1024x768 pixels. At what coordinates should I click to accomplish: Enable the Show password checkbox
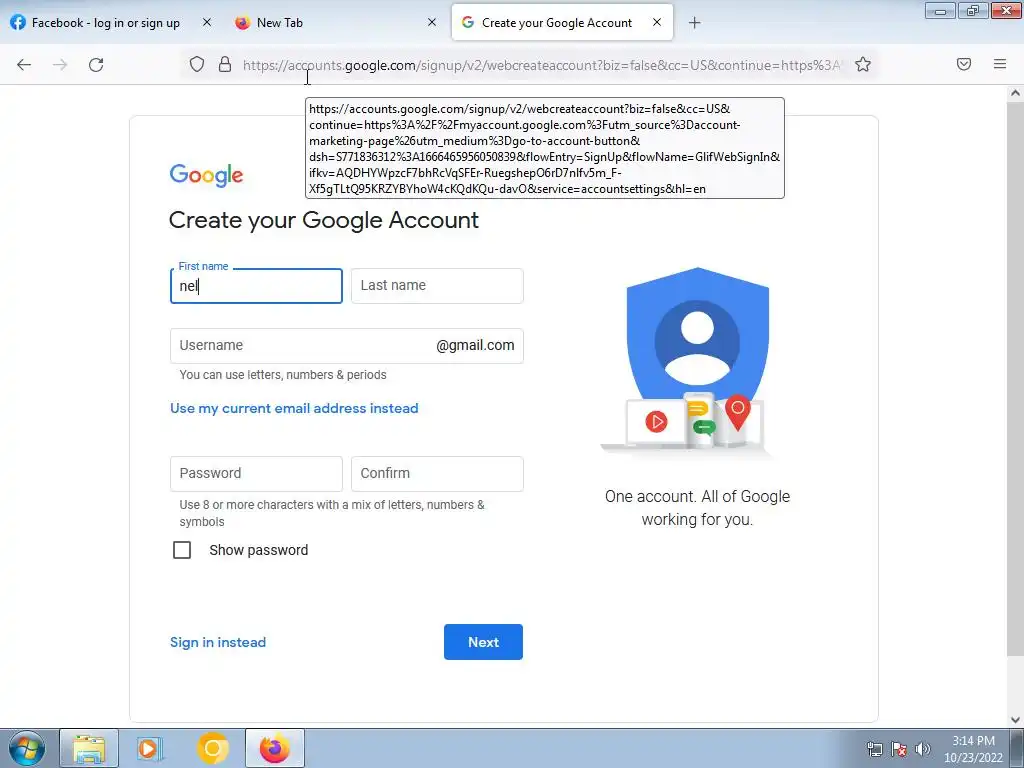tap(182, 550)
